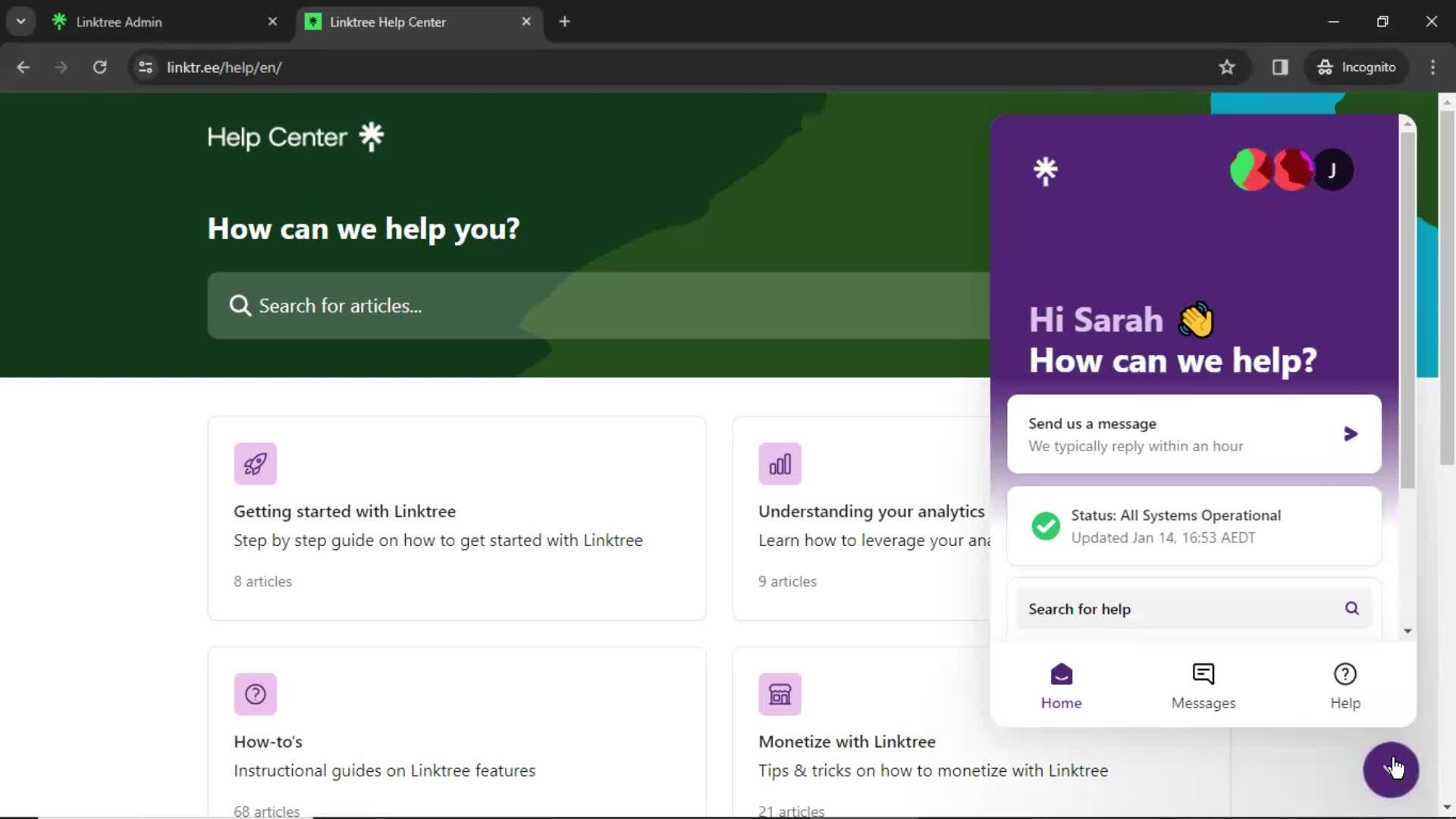Click the page scrollbar down arrow

coord(1447,808)
